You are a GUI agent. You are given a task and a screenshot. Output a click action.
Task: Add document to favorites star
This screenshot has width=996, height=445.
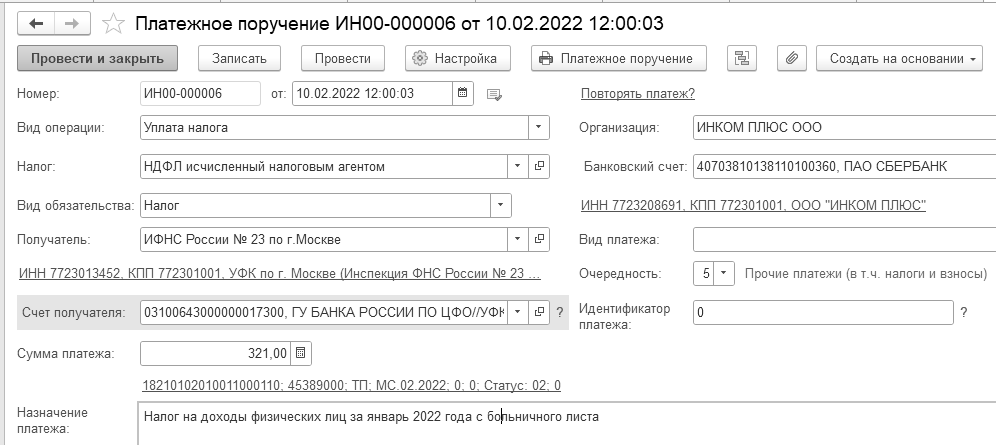113,22
